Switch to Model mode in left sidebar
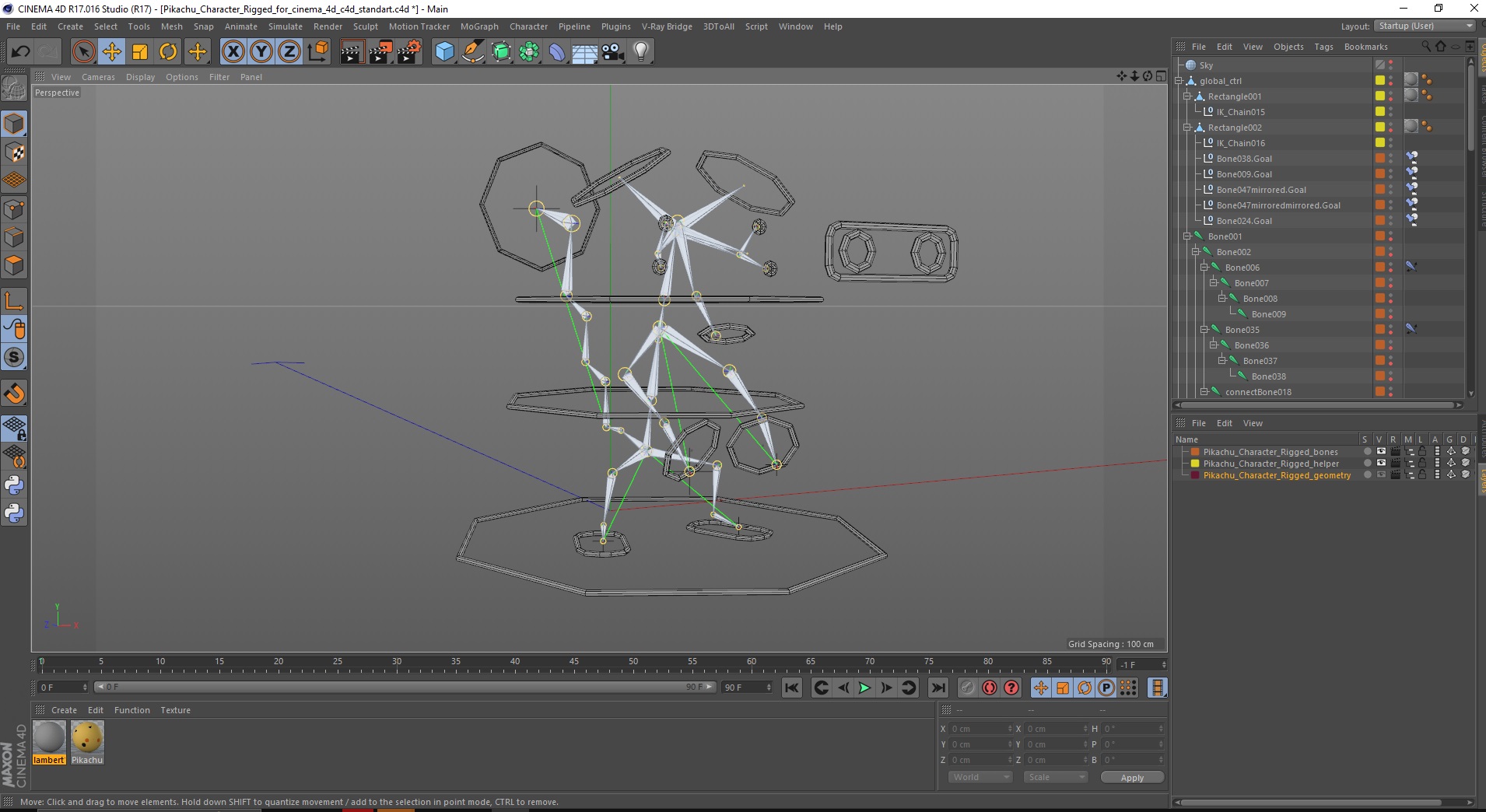1486x812 pixels. click(x=14, y=124)
